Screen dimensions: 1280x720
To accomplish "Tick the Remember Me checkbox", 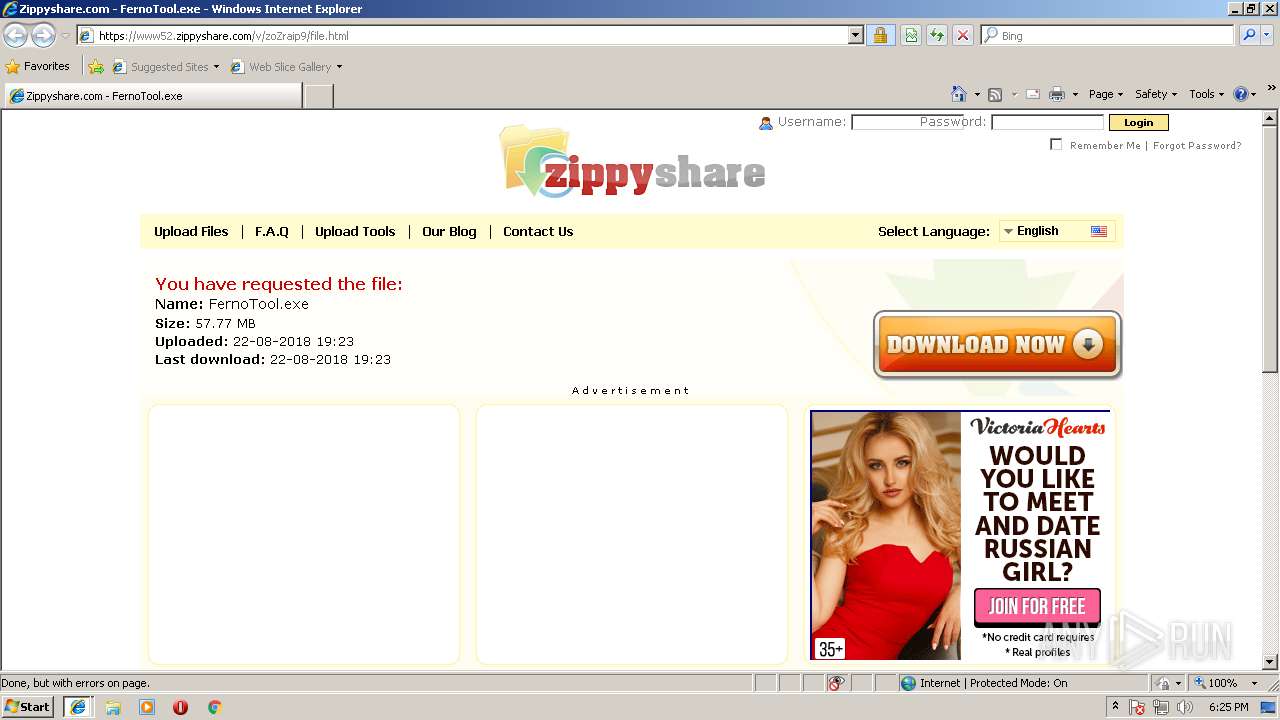I will [x=1056, y=145].
